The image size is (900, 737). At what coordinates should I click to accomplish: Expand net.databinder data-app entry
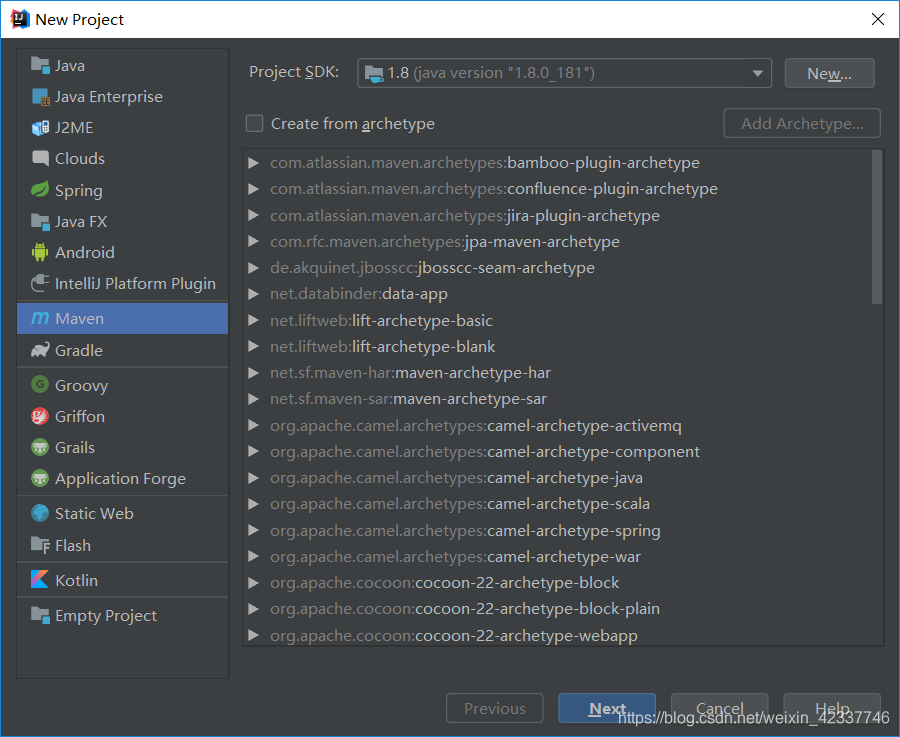[x=253, y=294]
